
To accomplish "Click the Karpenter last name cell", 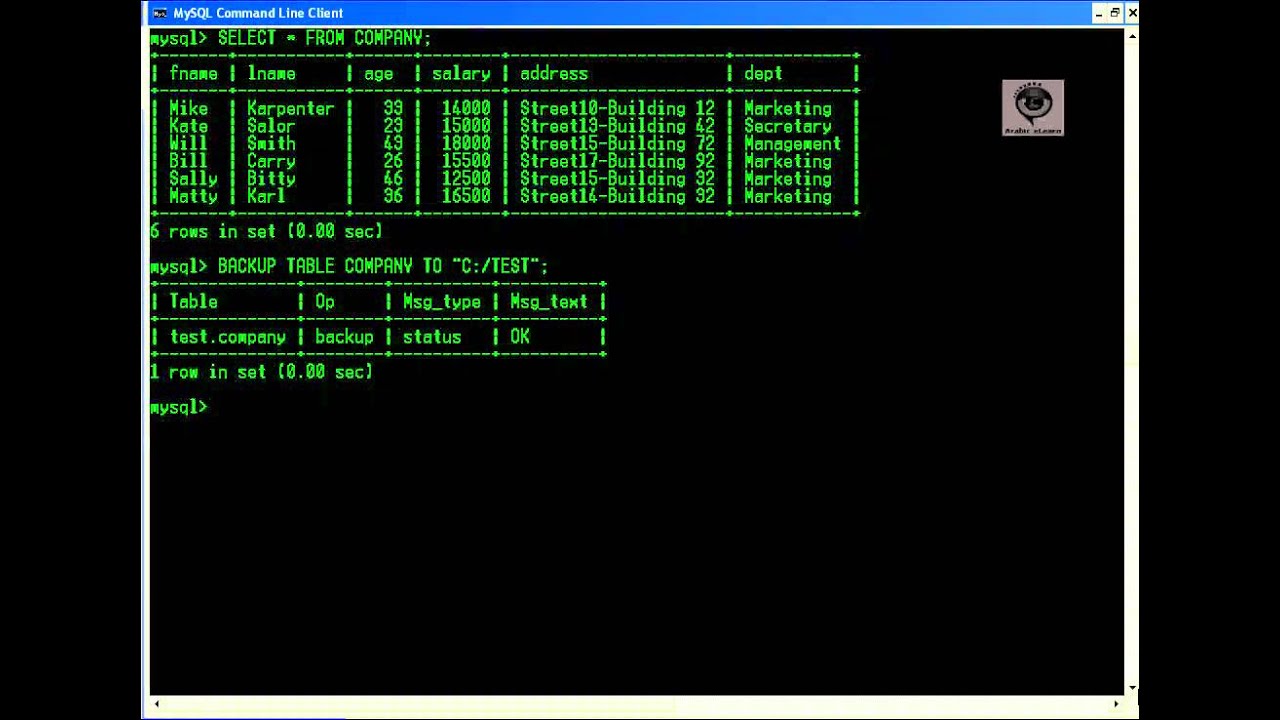I will 290,108.
